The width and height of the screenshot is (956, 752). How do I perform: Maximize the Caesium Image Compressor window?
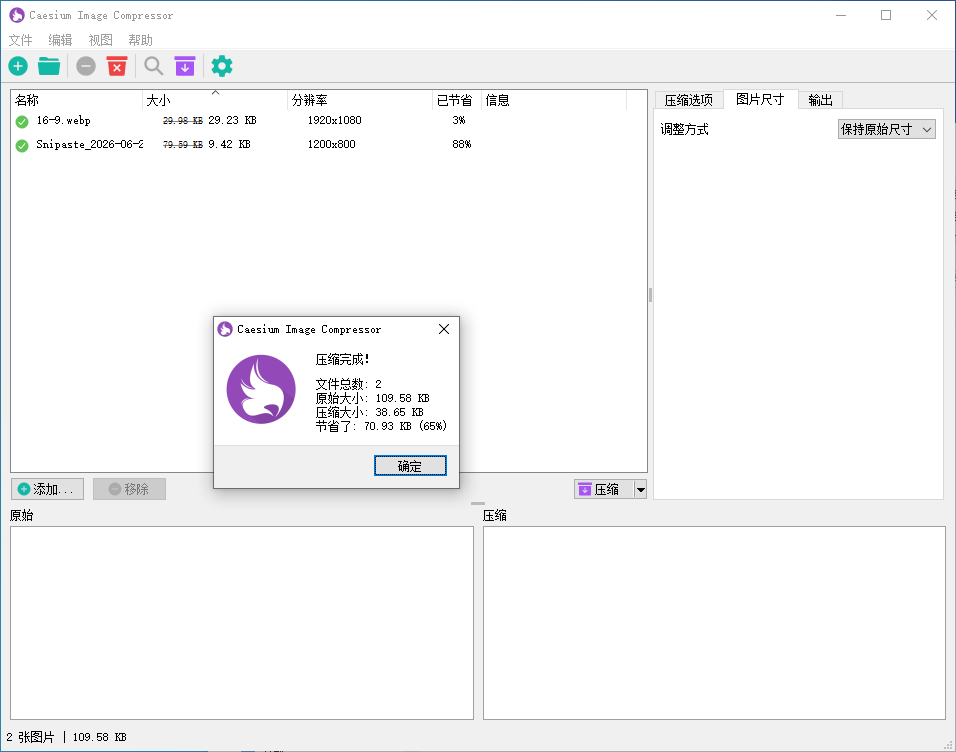pyautogui.click(x=886, y=15)
